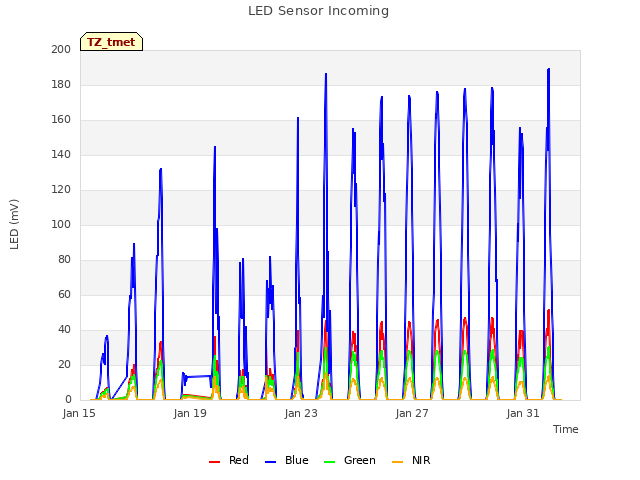
Task: Click the blue peak near 187 after Jan 23
Action: 326,75
